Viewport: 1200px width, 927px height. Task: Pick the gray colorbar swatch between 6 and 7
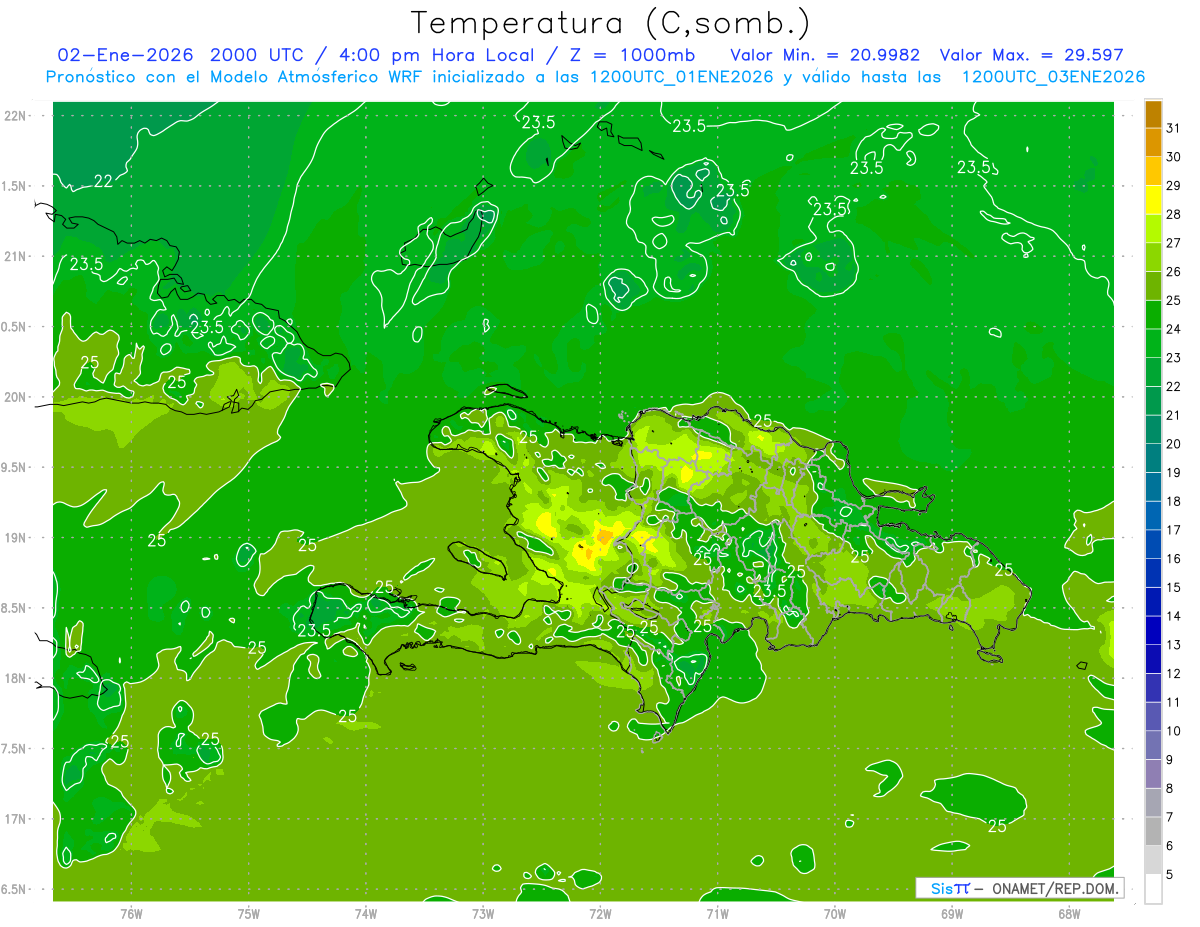(x=1154, y=831)
